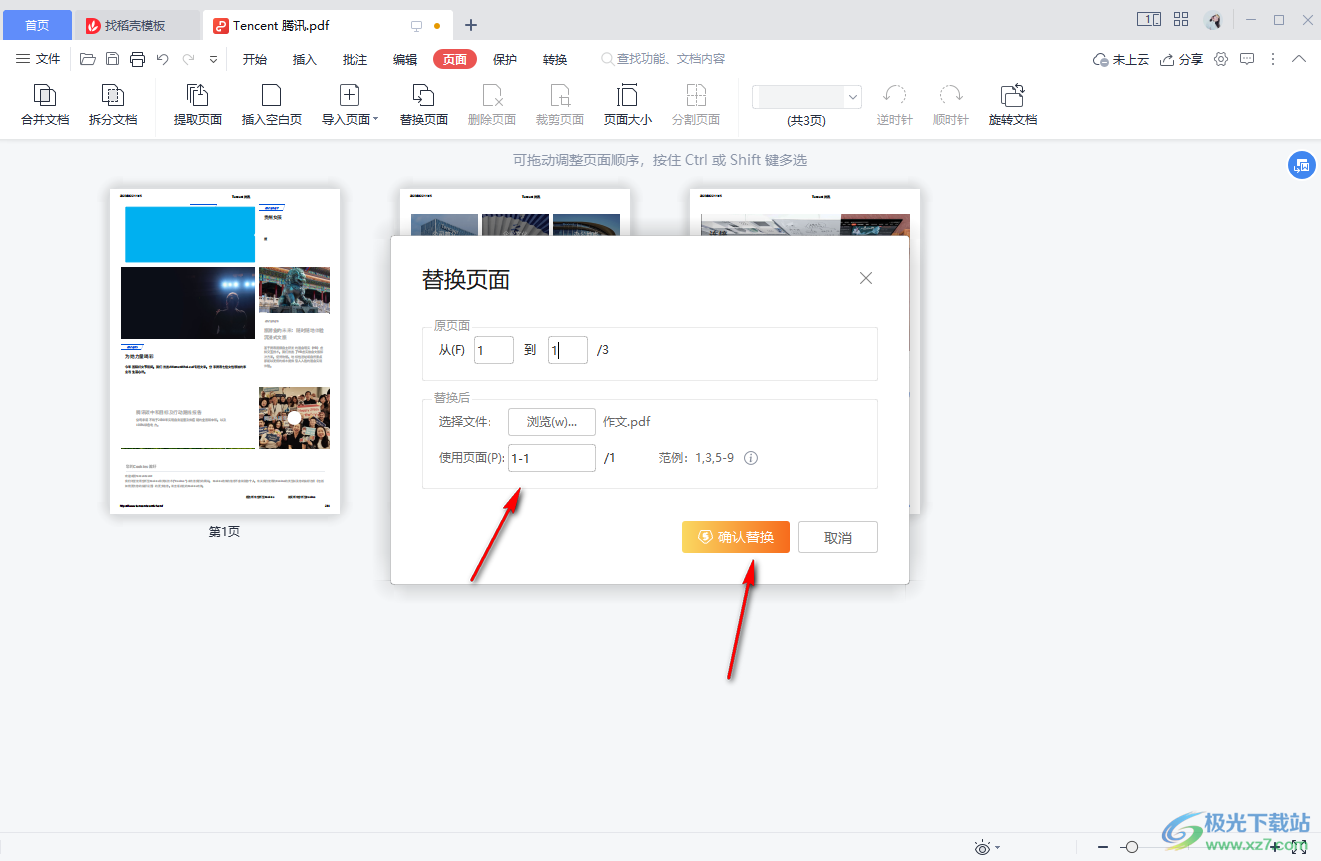Open the 合并文档 merge tool

[45, 105]
